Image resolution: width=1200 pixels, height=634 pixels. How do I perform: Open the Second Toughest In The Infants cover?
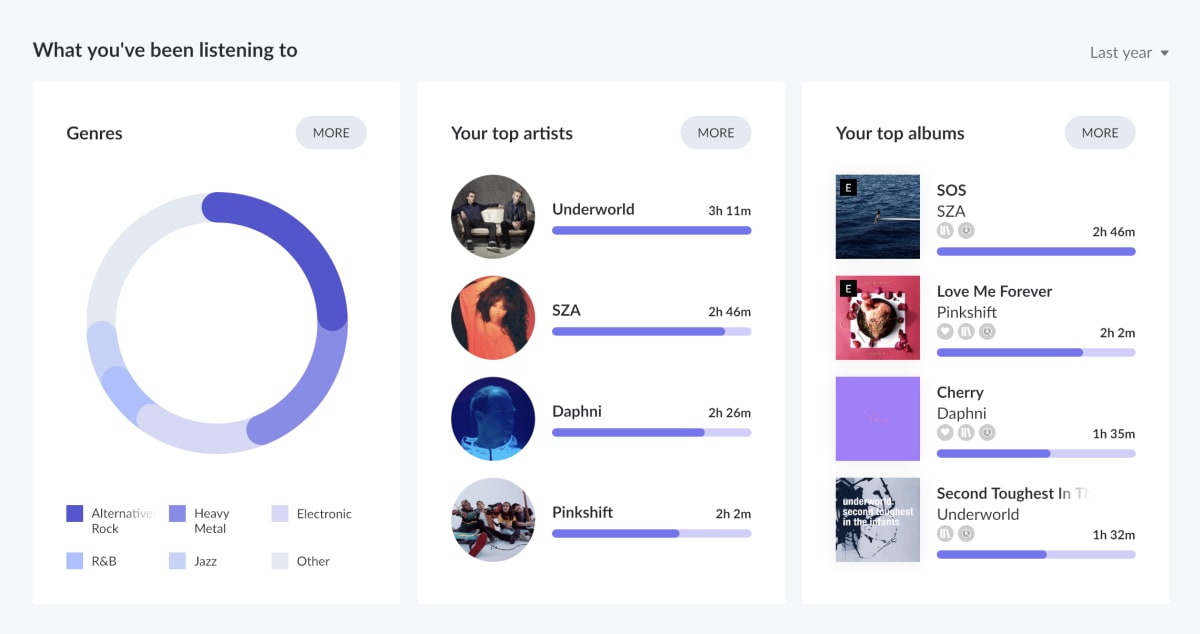(878, 520)
